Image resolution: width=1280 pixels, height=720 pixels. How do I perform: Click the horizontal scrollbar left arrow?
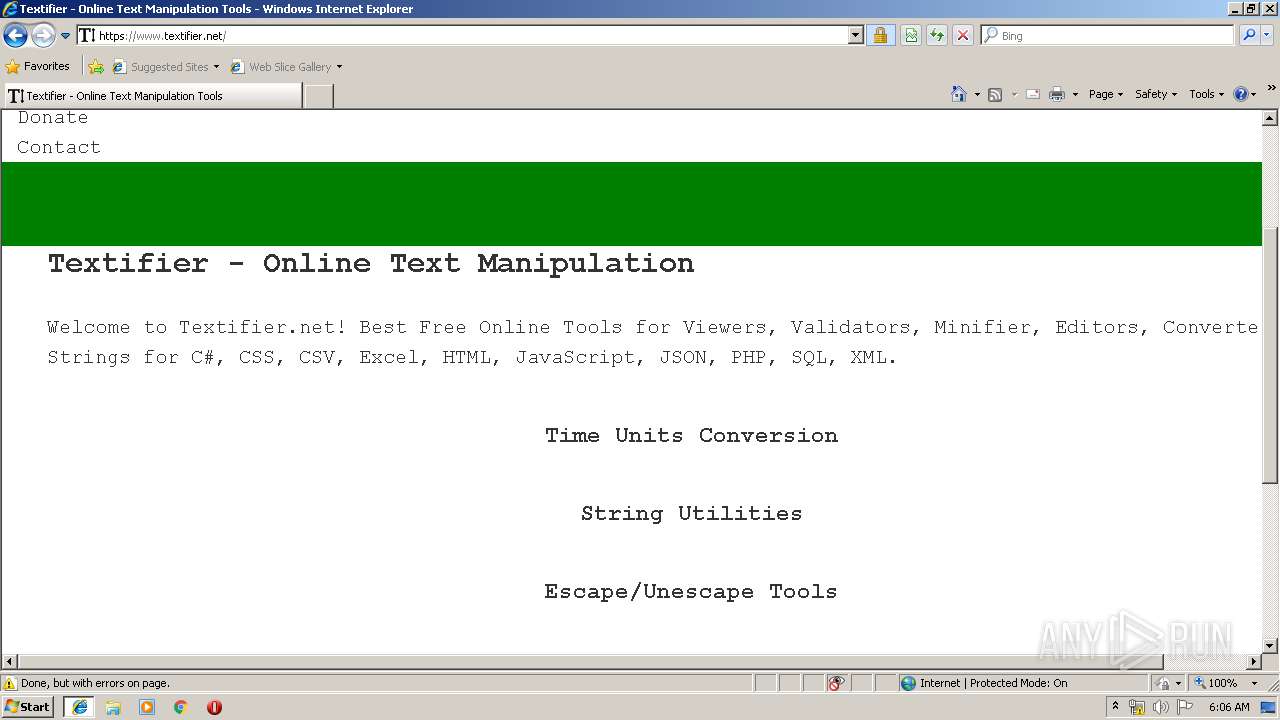[x=10, y=662]
